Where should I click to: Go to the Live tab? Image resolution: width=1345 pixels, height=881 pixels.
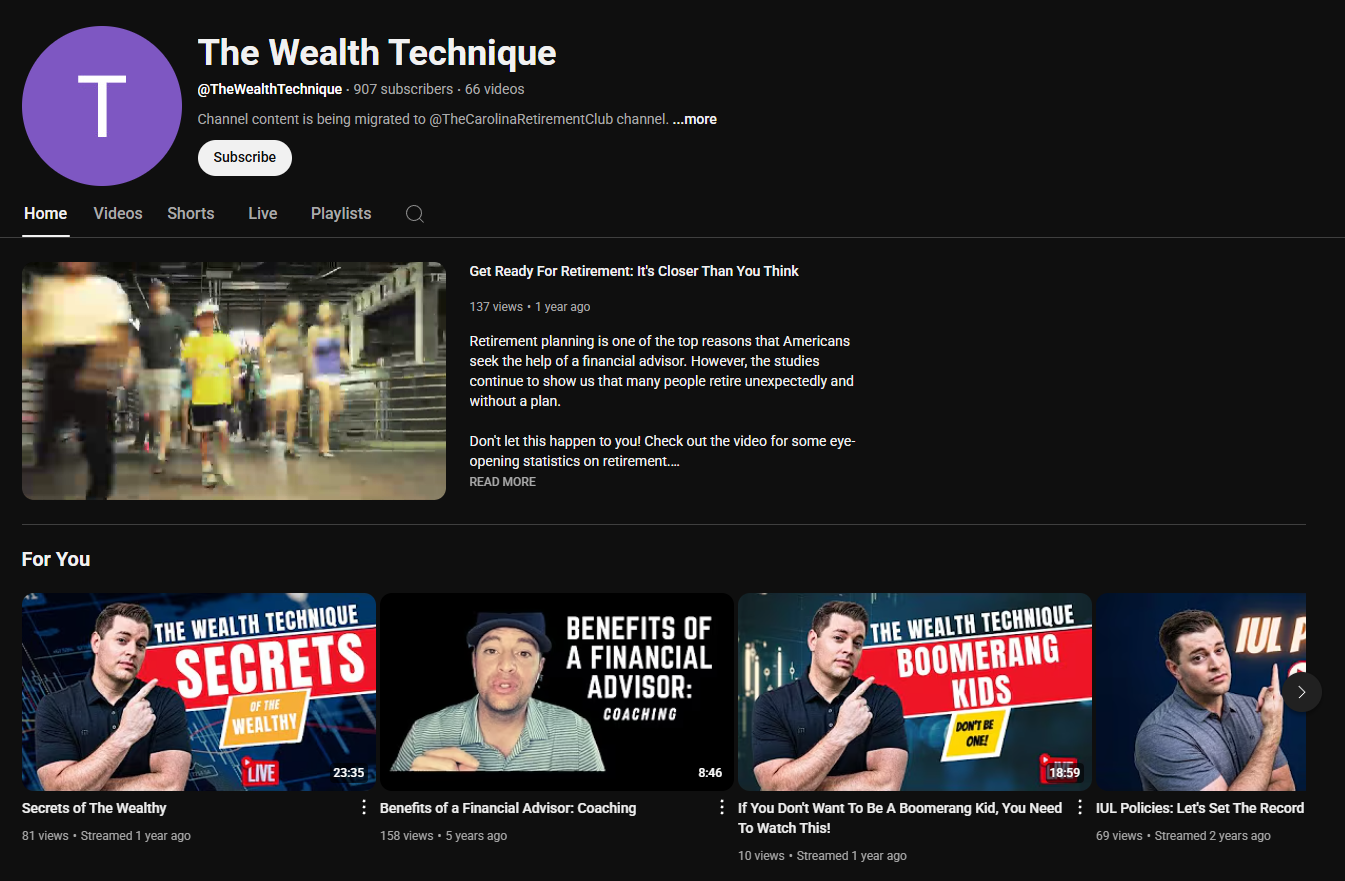coord(263,214)
